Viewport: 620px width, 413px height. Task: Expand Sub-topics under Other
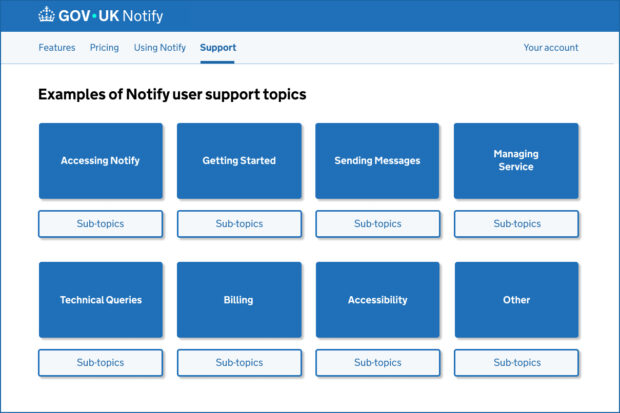(x=516, y=363)
